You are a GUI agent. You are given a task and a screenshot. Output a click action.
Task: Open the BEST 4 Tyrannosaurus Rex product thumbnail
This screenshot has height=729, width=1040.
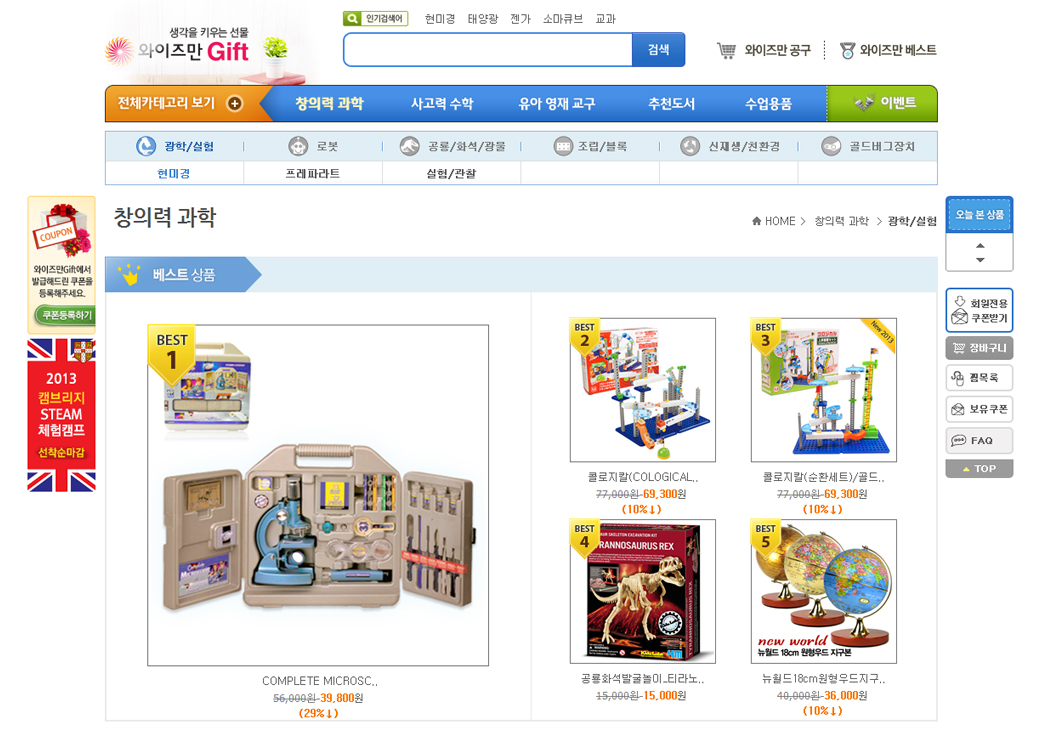point(643,591)
